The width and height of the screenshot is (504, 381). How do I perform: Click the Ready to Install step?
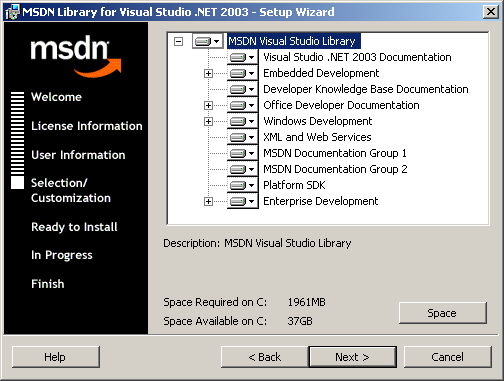pyautogui.click(x=74, y=227)
